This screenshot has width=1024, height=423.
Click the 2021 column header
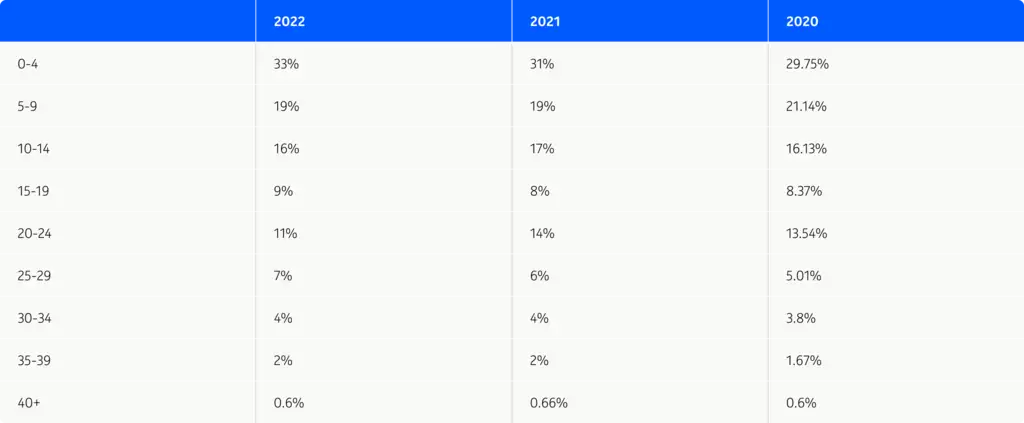point(545,22)
